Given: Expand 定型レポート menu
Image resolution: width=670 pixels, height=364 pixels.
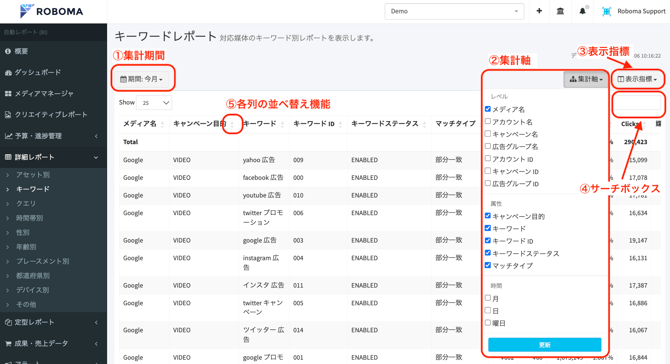Looking at the screenshot, I should tap(53, 322).
